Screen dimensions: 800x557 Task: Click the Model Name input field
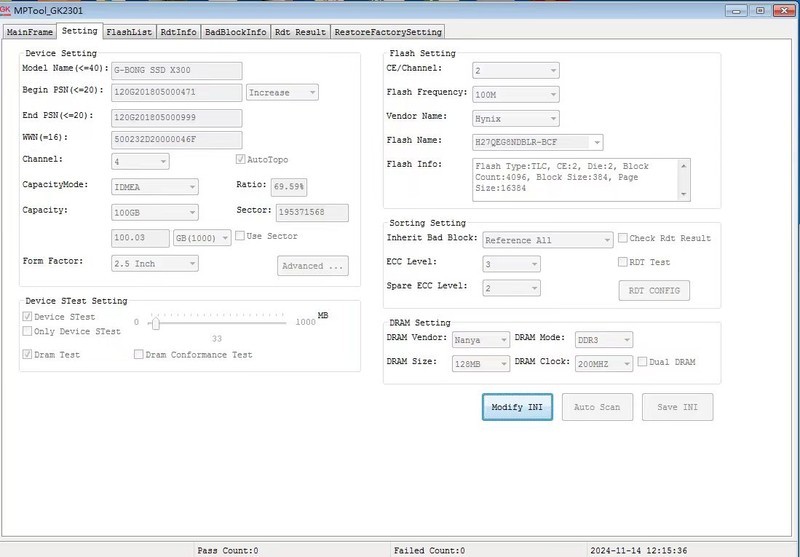coord(176,70)
